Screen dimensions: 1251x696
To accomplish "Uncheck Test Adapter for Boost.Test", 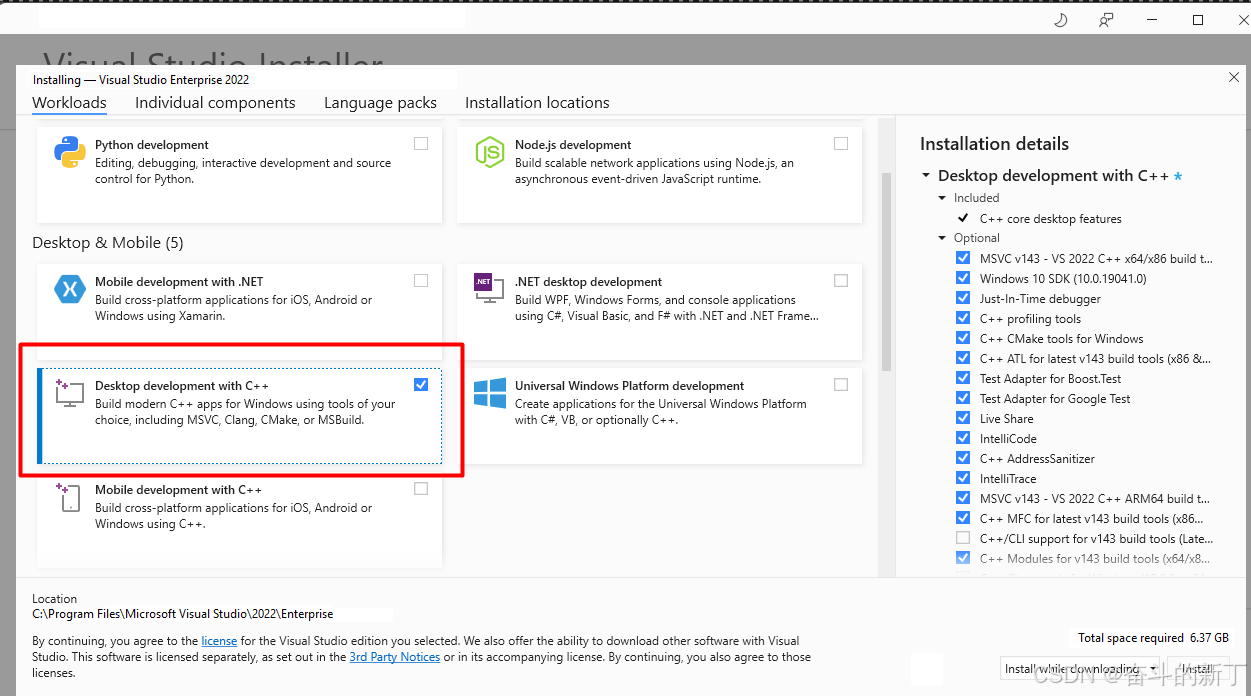I will tap(963, 378).
